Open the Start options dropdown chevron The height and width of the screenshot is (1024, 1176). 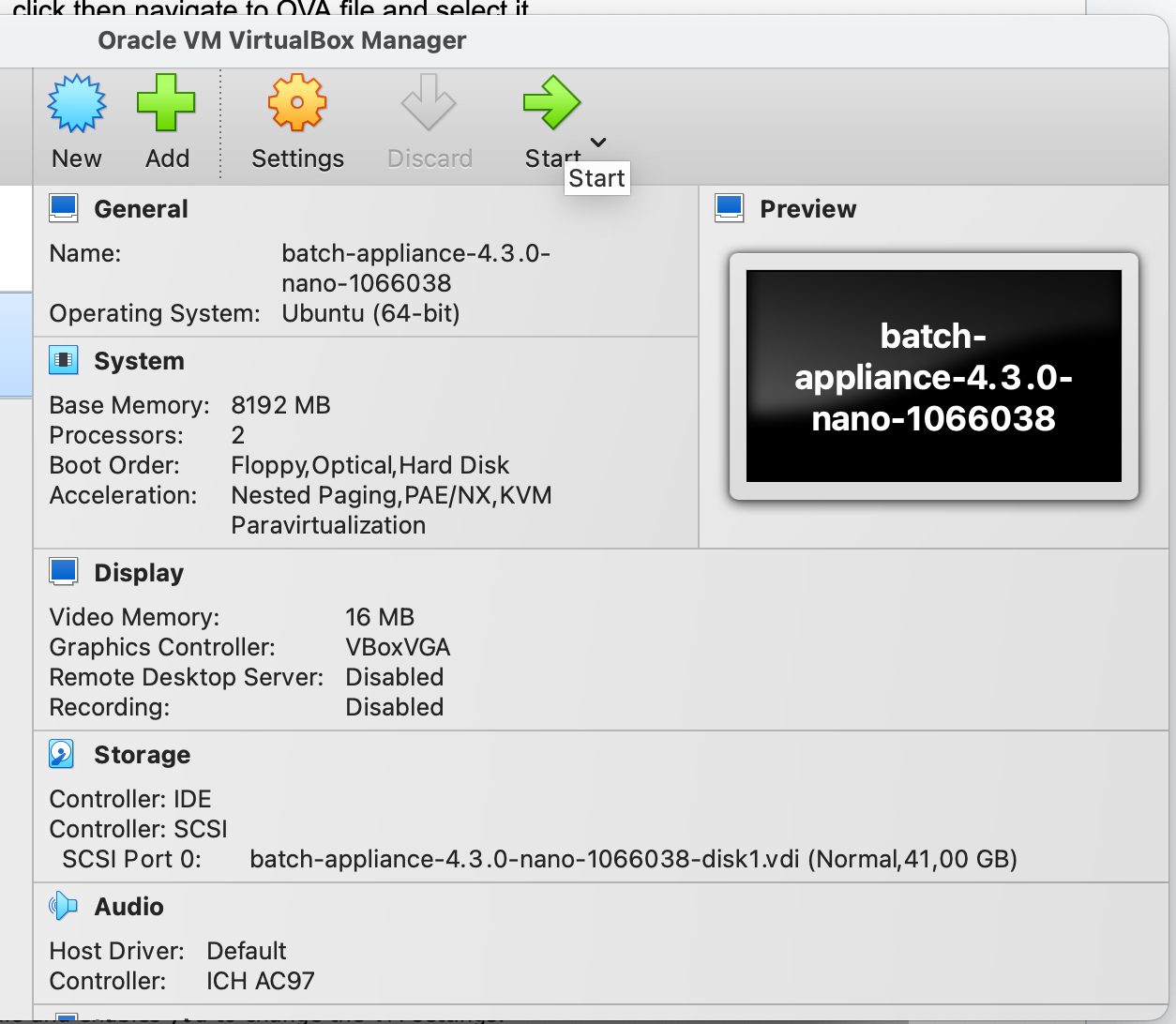pyautogui.click(x=598, y=143)
